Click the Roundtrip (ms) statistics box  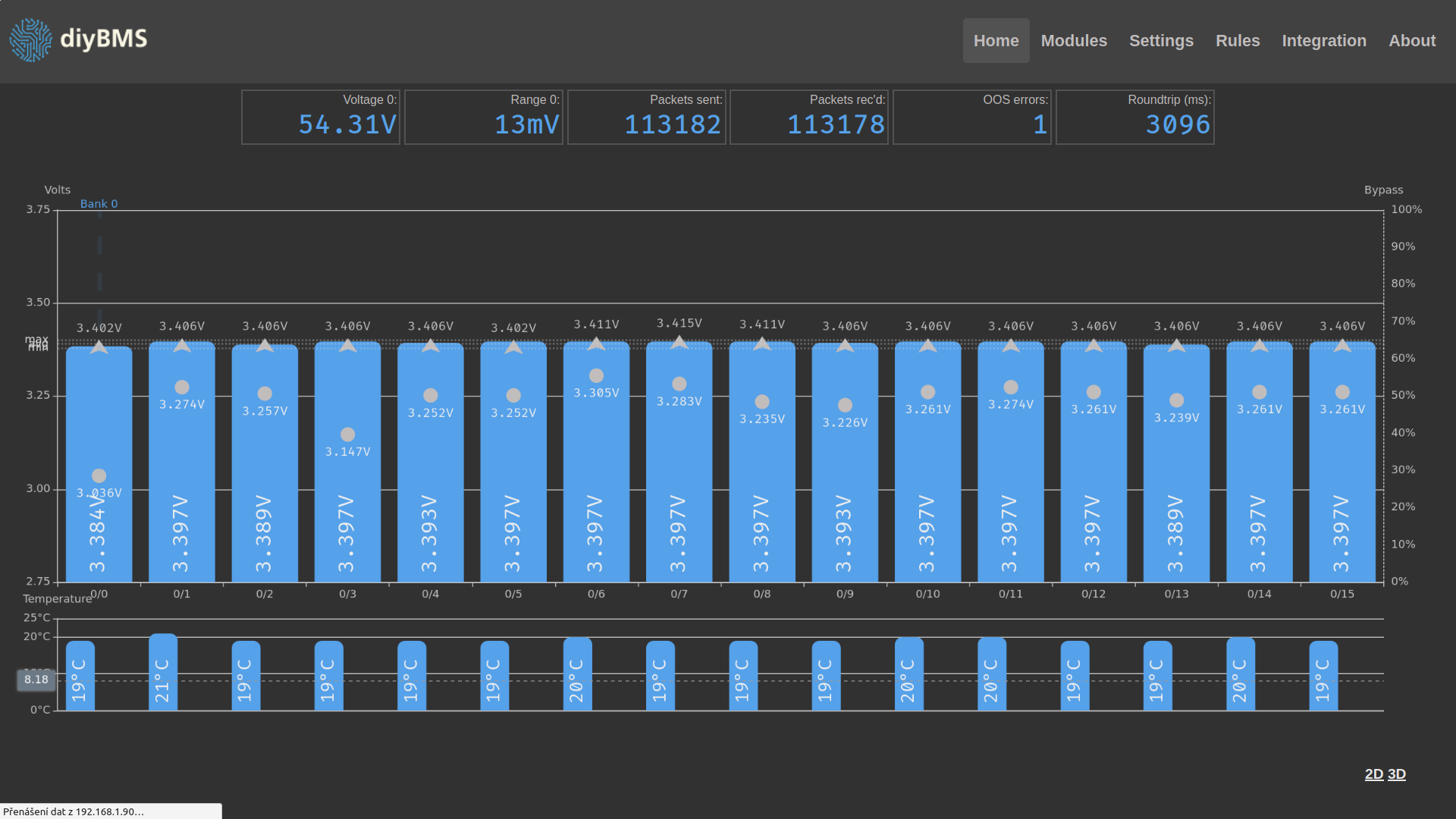(x=1134, y=118)
